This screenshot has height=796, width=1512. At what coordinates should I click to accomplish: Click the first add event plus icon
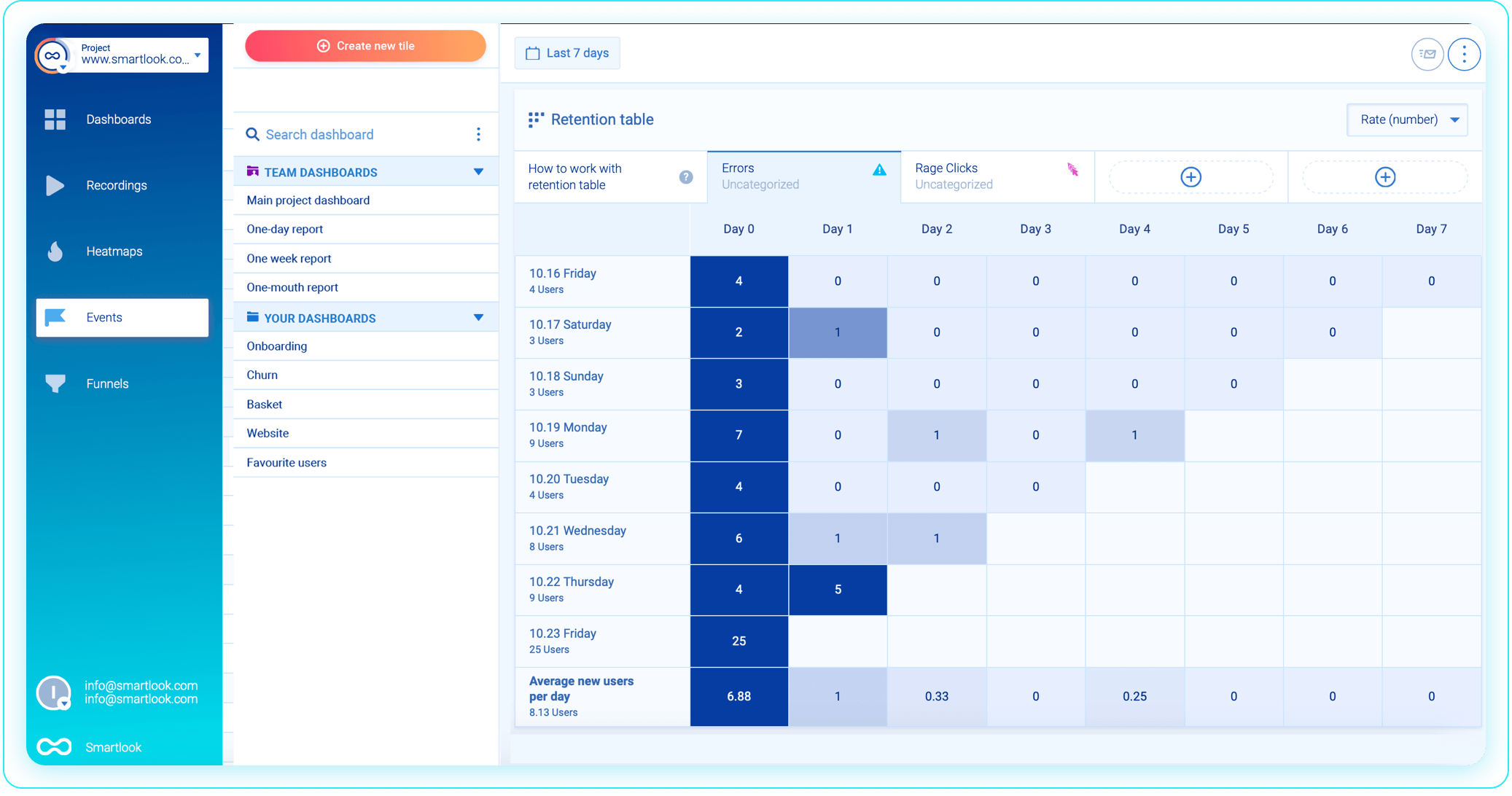point(1190,177)
